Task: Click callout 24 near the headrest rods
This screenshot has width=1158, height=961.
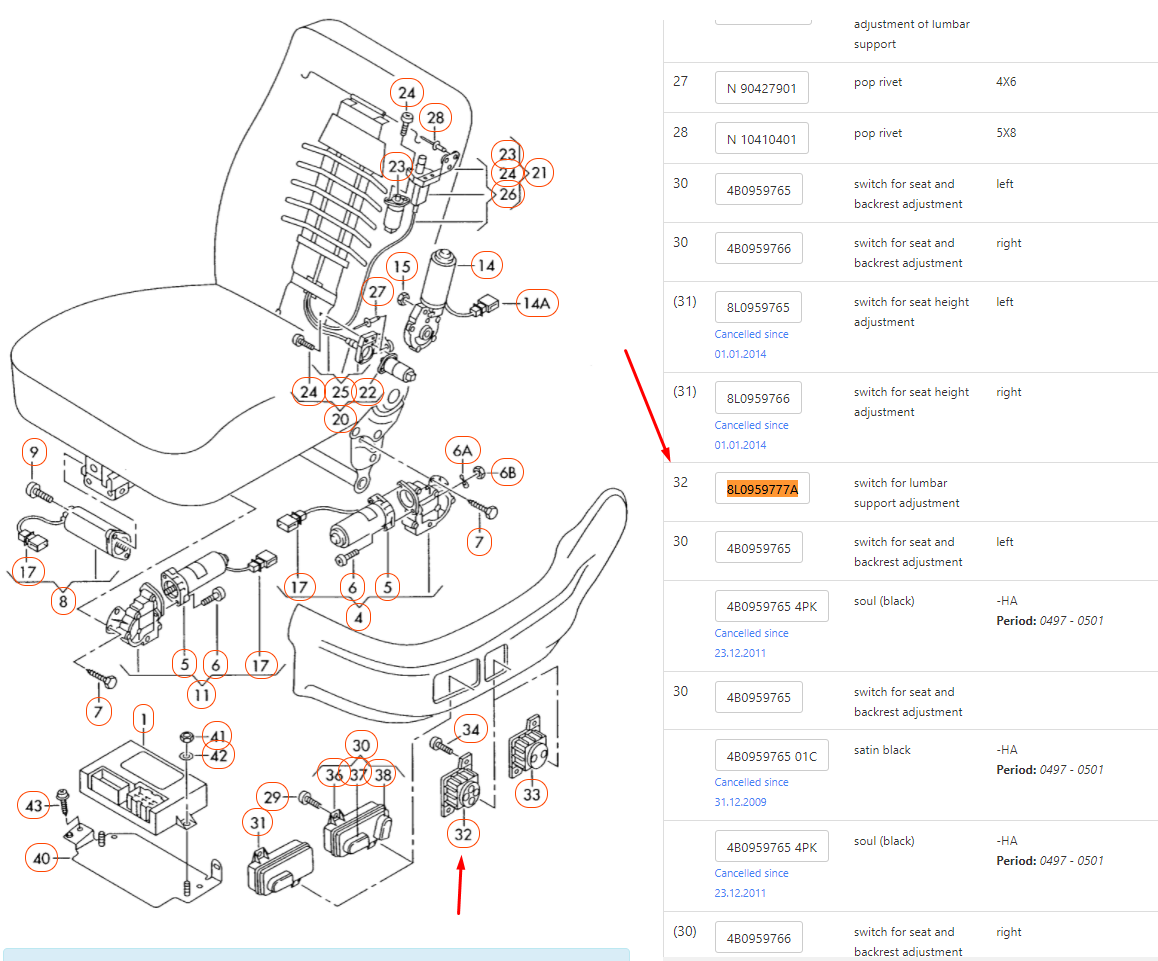Action: click(x=406, y=93)
